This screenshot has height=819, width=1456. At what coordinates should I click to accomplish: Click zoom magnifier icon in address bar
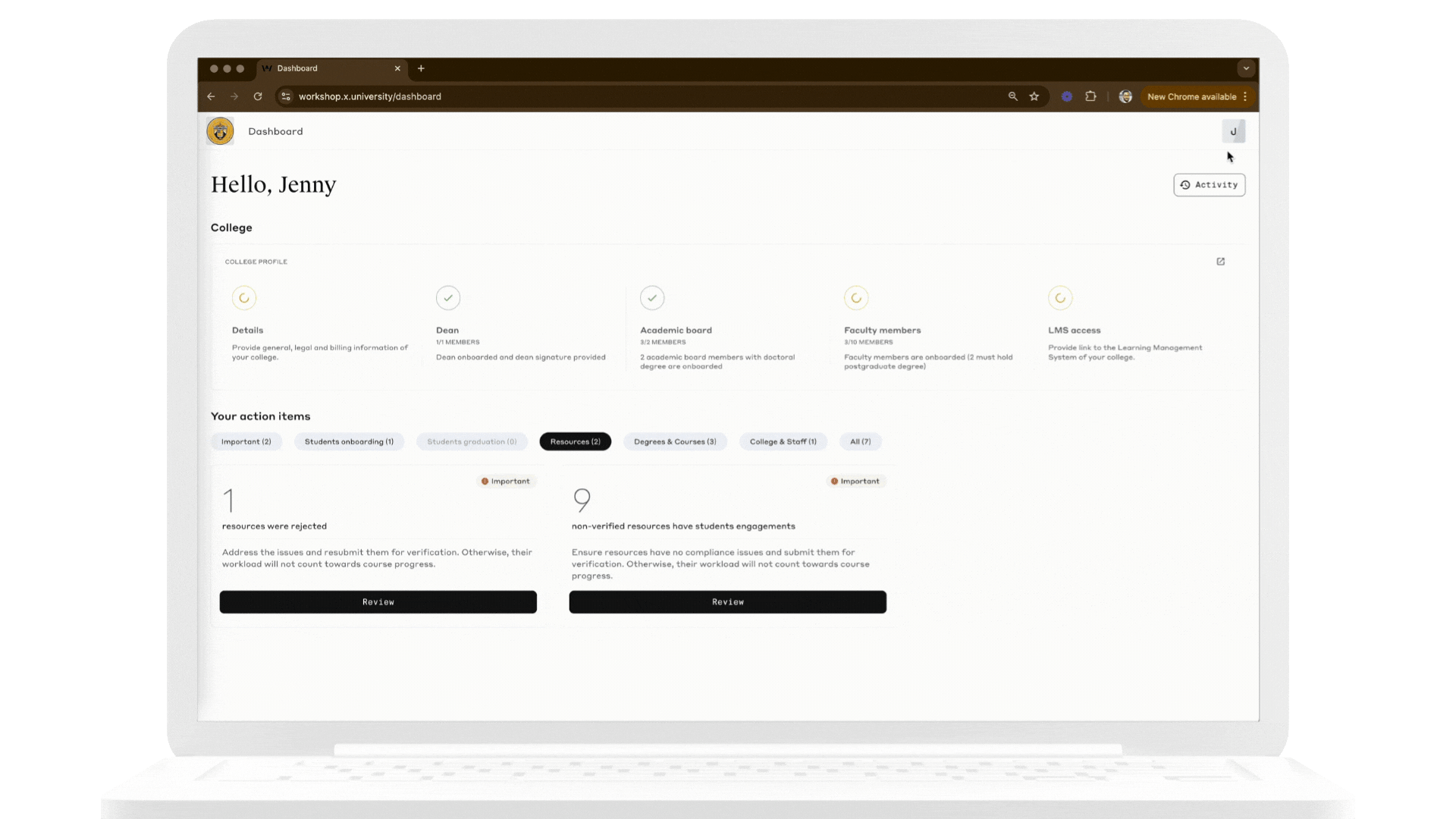(1012, 96)
